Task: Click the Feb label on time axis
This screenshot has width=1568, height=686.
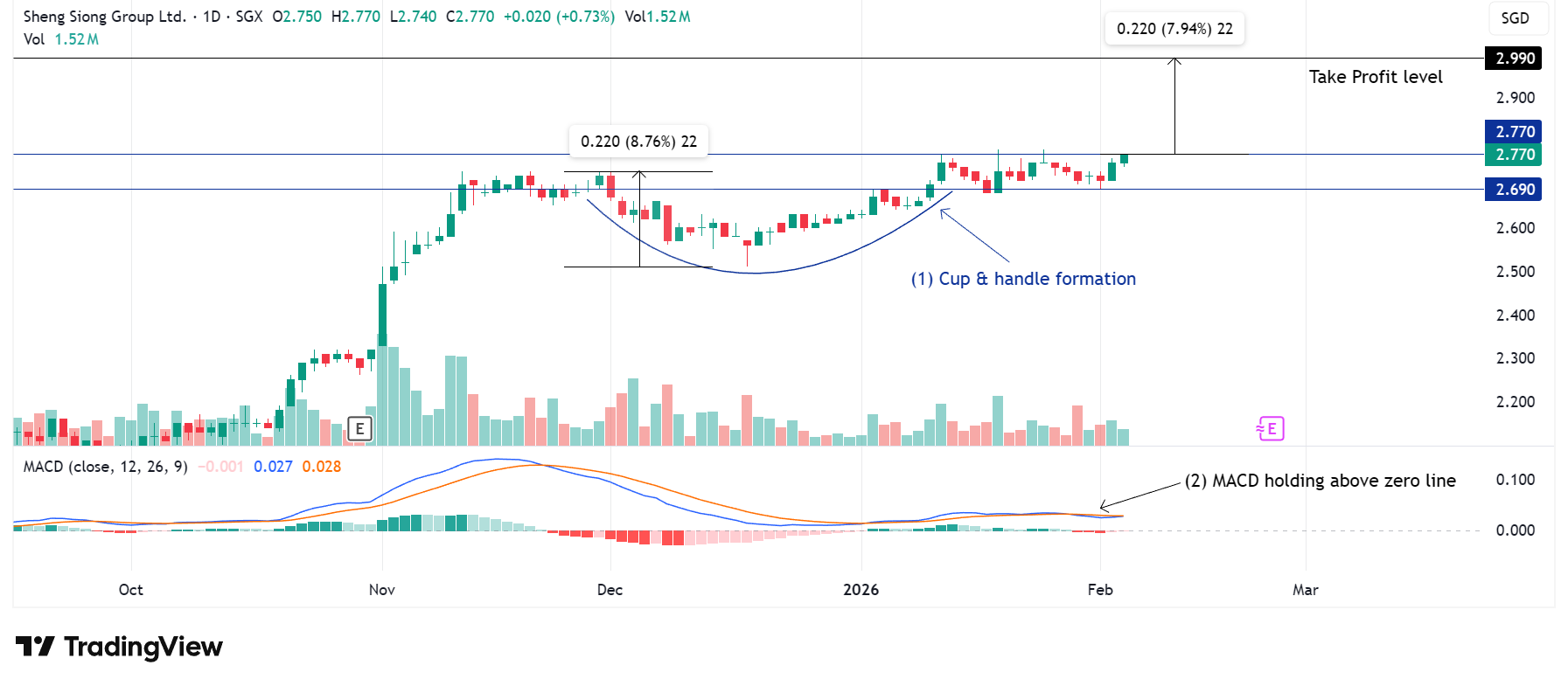Action: pyautogui.click(x=1099, y=590)
